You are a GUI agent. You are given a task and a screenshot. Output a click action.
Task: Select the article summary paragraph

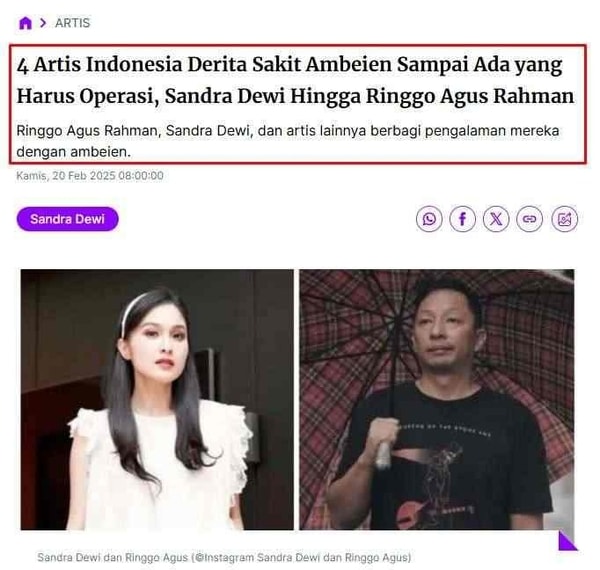tap(287, 141)
